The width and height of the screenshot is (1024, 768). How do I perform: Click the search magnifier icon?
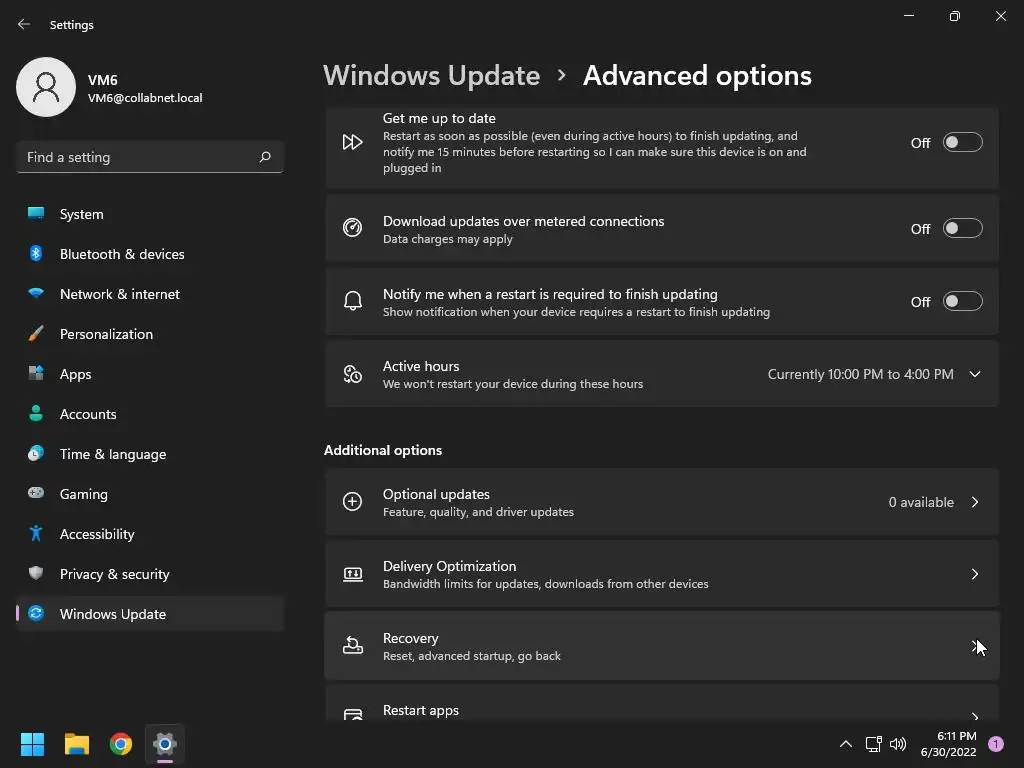pos(264,157)
